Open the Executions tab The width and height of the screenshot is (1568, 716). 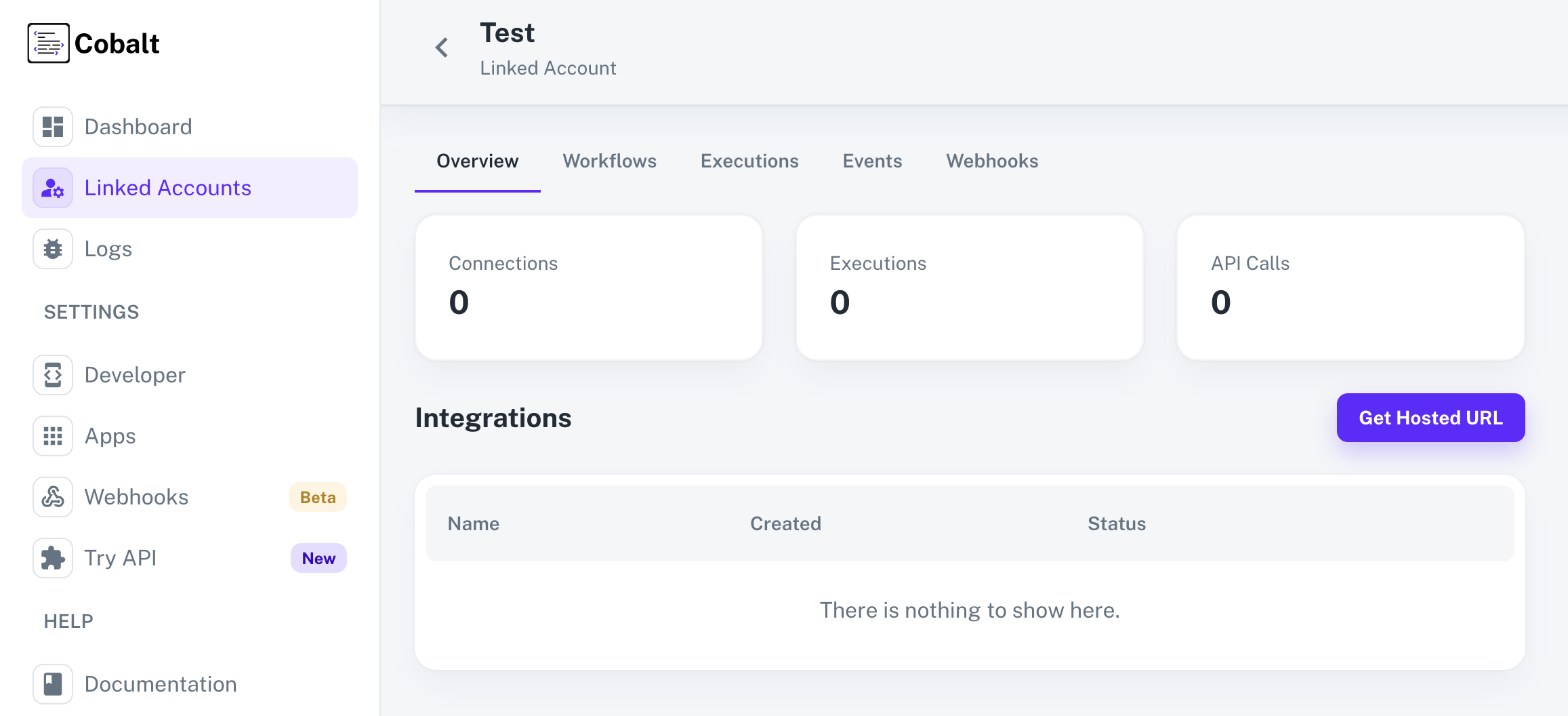[749, 161]
